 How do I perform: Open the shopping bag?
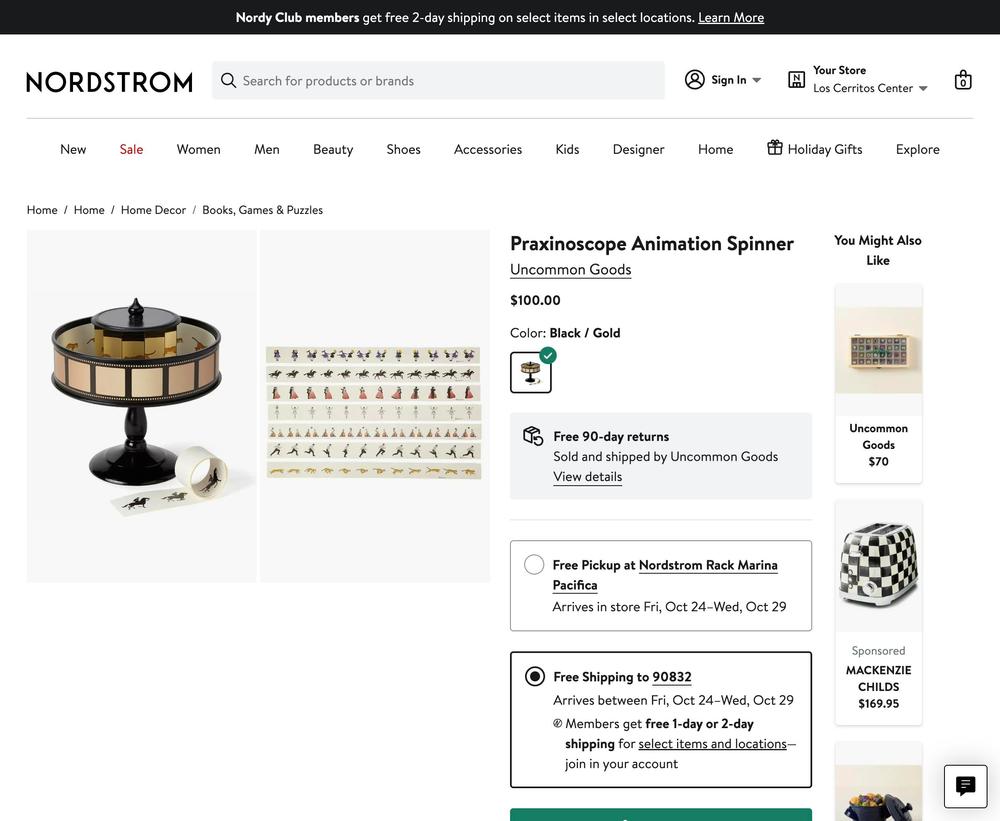963,80
